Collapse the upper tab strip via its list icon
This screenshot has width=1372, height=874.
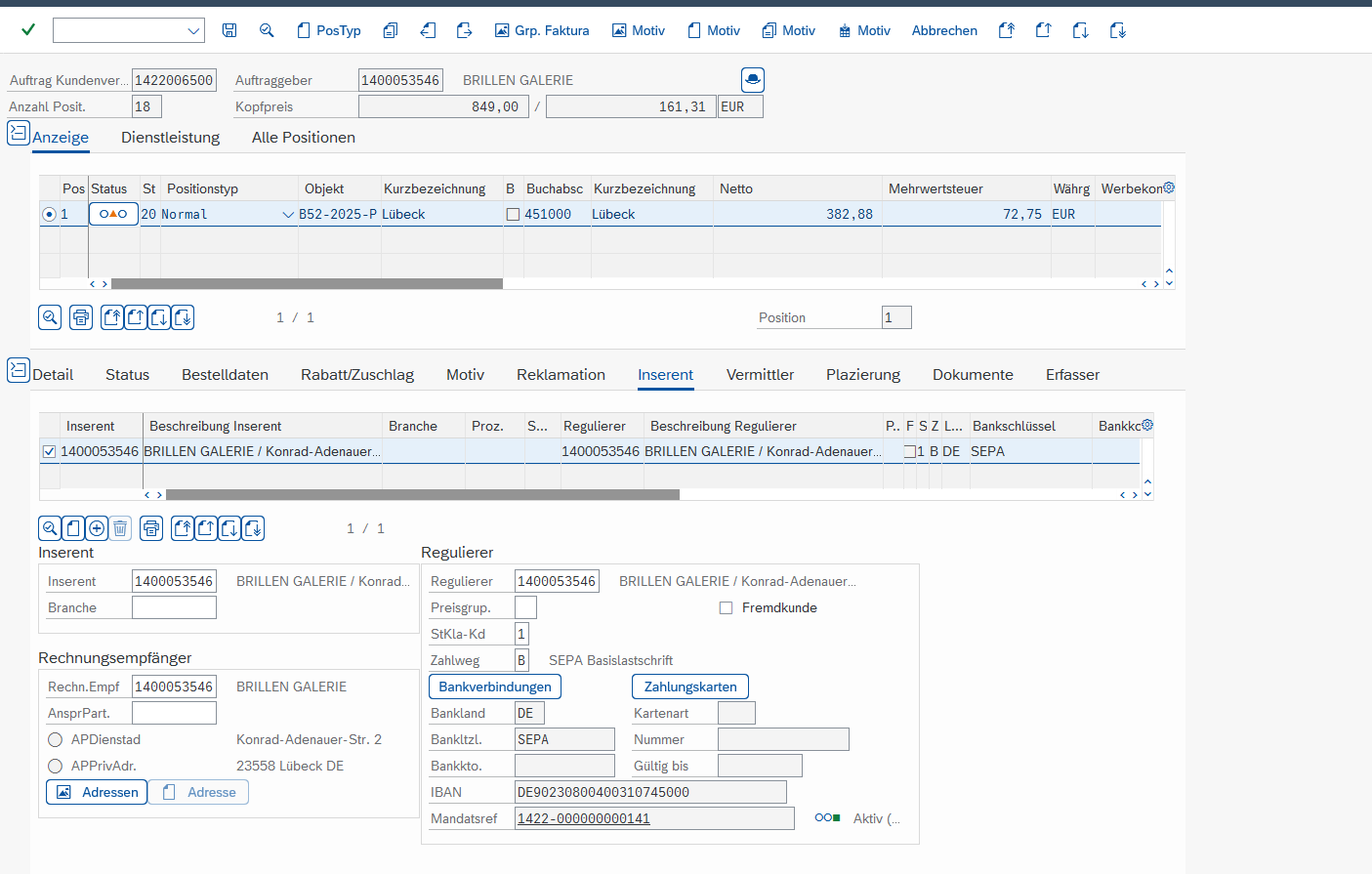point(19,133)
